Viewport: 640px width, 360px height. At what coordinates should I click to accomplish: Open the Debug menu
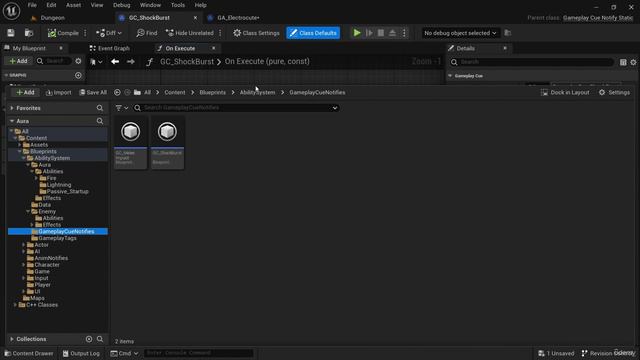tap(122, 5)
